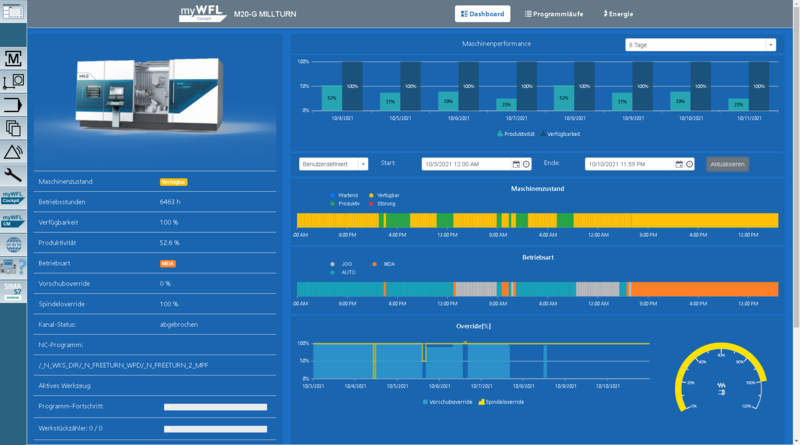The width and height of the screenshot is (800, 445).
Task: Click the Vorschuboverride value 0 %
Action: point(165,284)
